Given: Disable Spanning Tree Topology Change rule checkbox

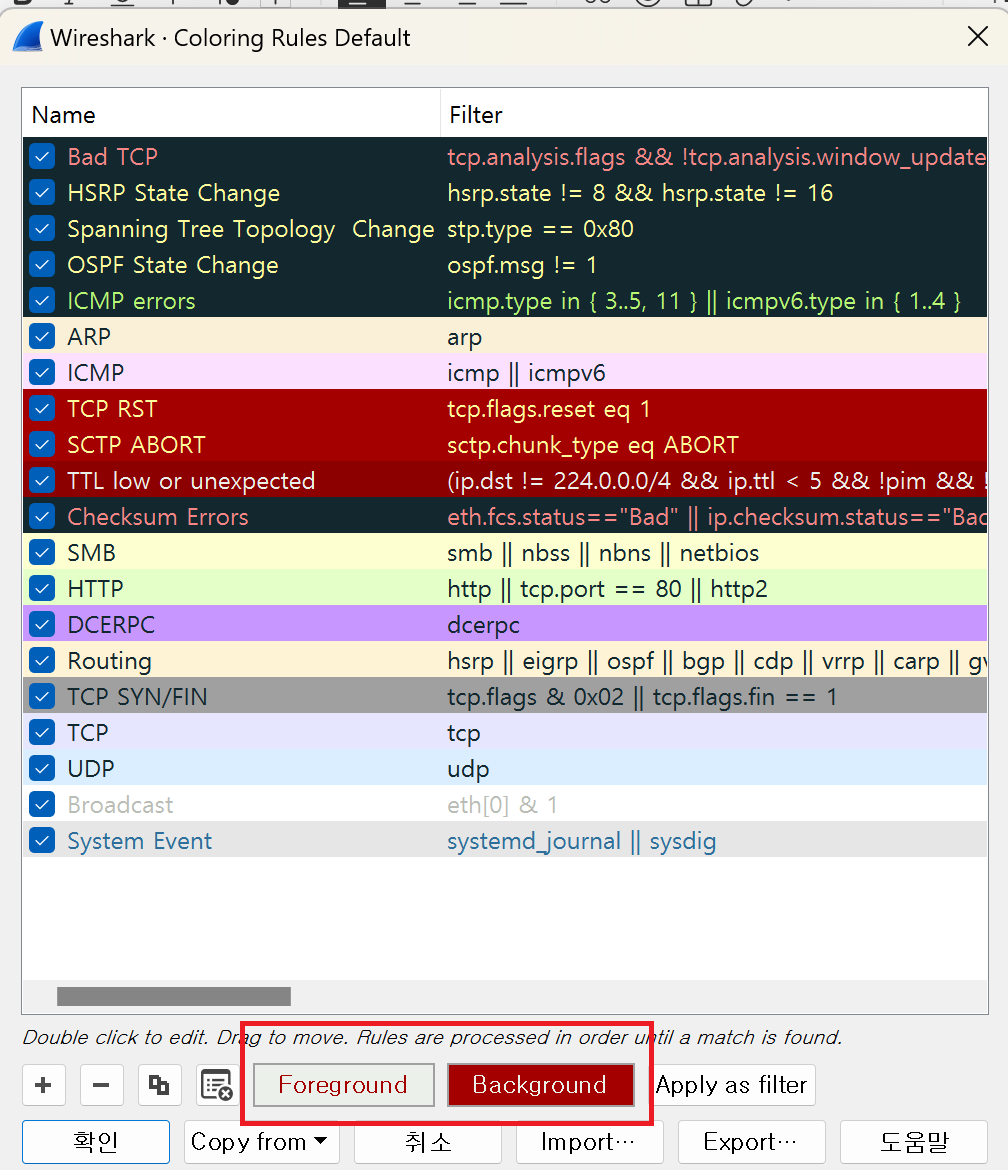Looking at the screenshot, I should [x=43, y=228].
